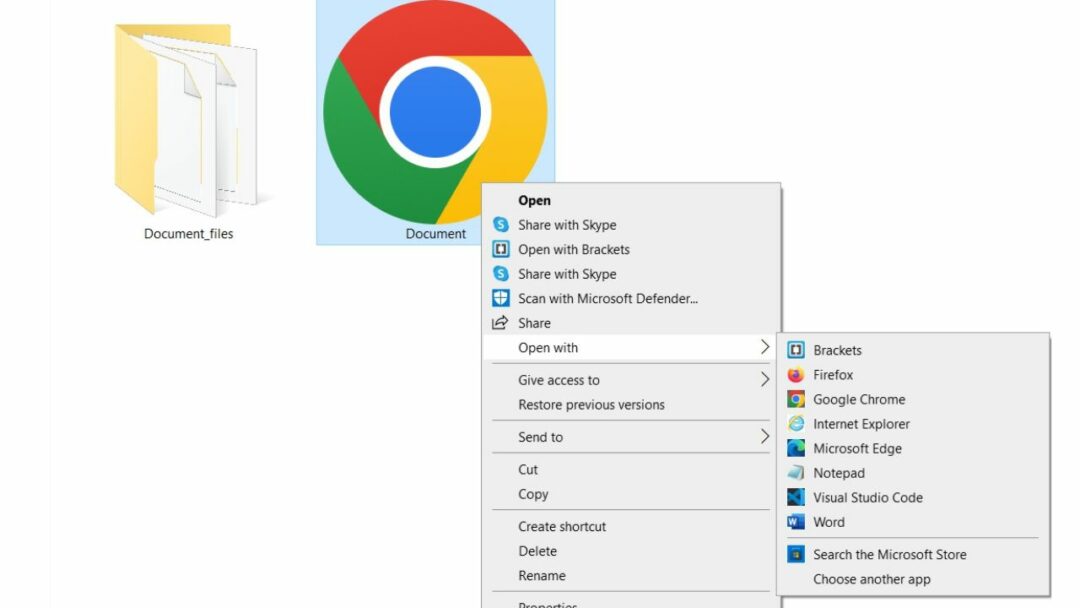Screen dimensions: 1080x608
Task: Select the Notepad icon in submenu
Action: pyautogui.click(x=796, y=473)
